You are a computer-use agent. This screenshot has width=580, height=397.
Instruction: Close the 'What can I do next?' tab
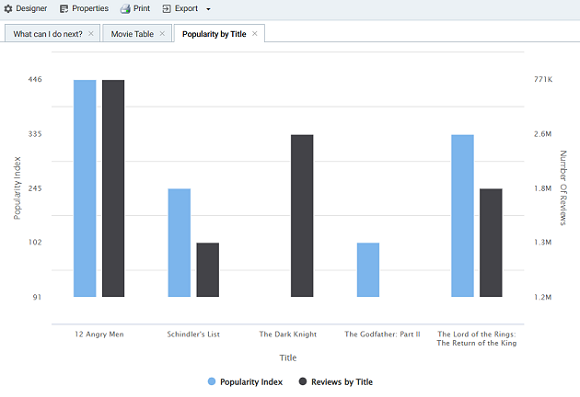pos(91,34)
